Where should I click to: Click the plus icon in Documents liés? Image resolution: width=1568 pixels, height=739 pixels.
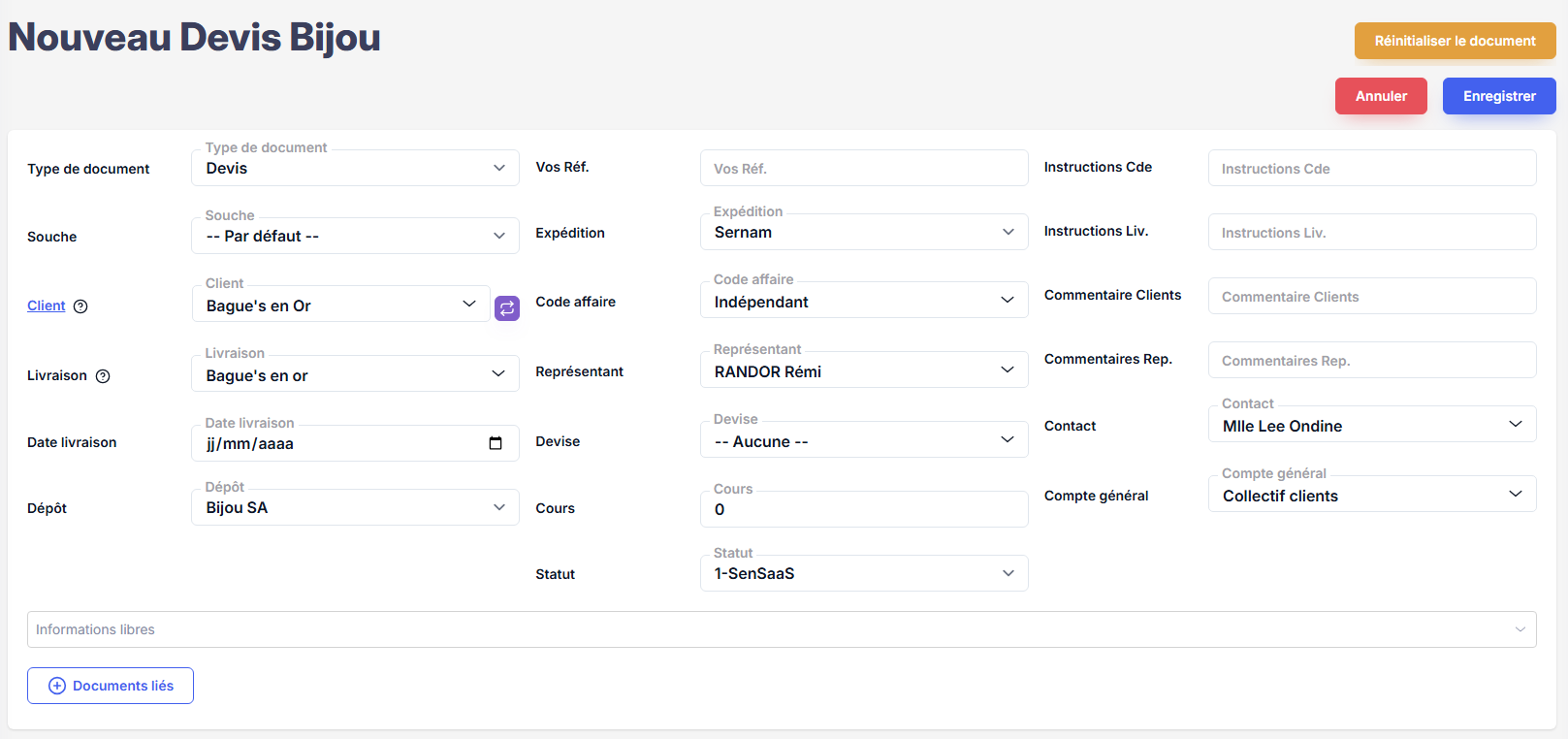(x=57, y=686)
